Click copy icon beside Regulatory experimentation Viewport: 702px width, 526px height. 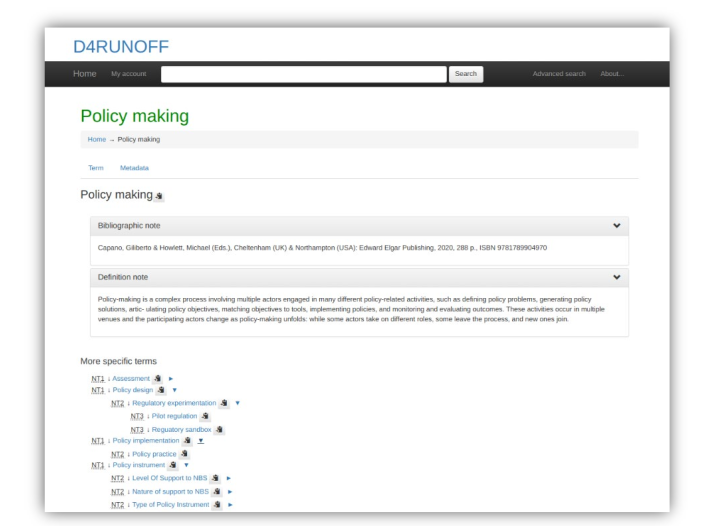[224, 403]
